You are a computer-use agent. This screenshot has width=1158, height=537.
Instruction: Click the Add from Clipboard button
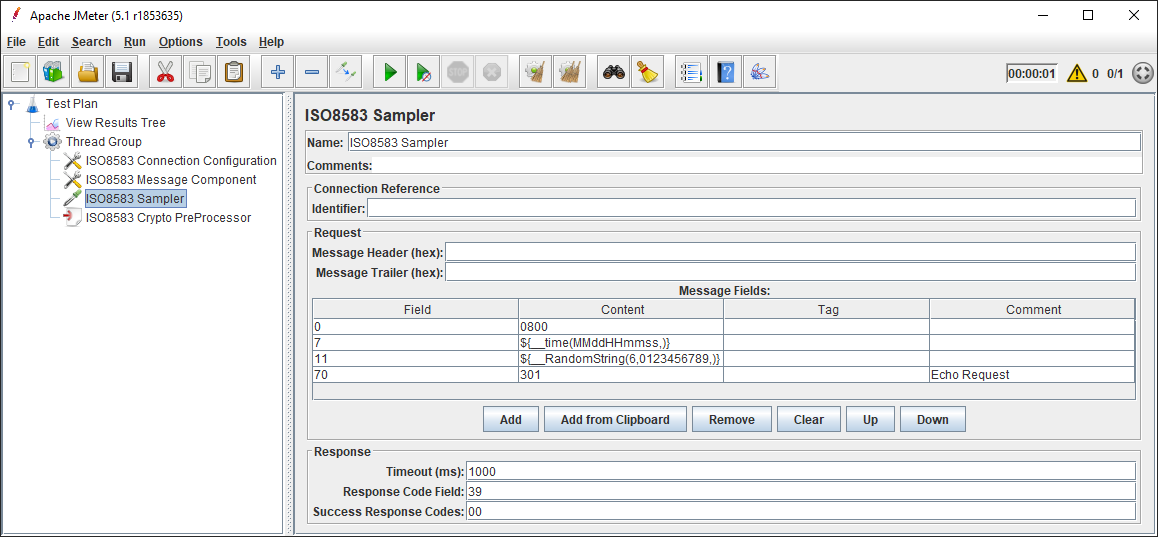click(615, 420)
